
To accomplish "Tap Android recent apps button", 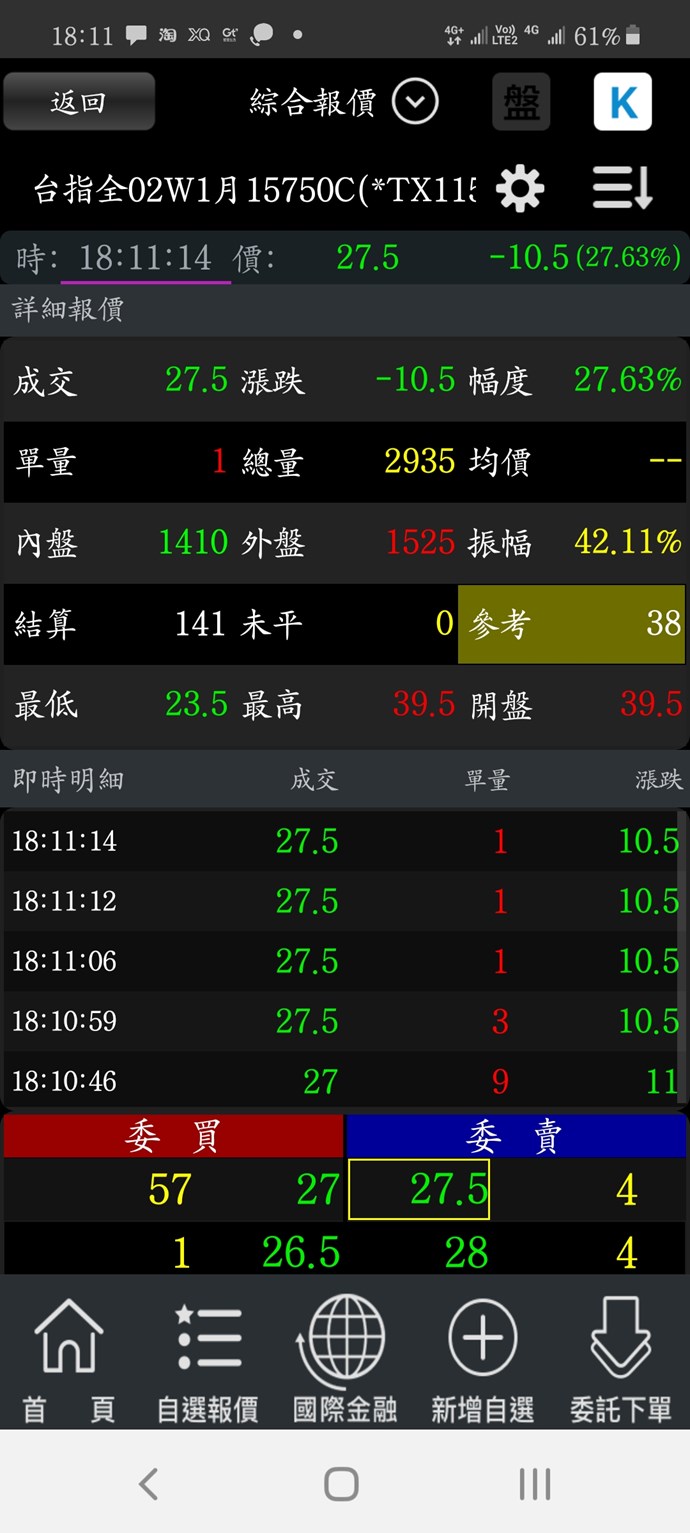I will click(x=535, y=1484).
